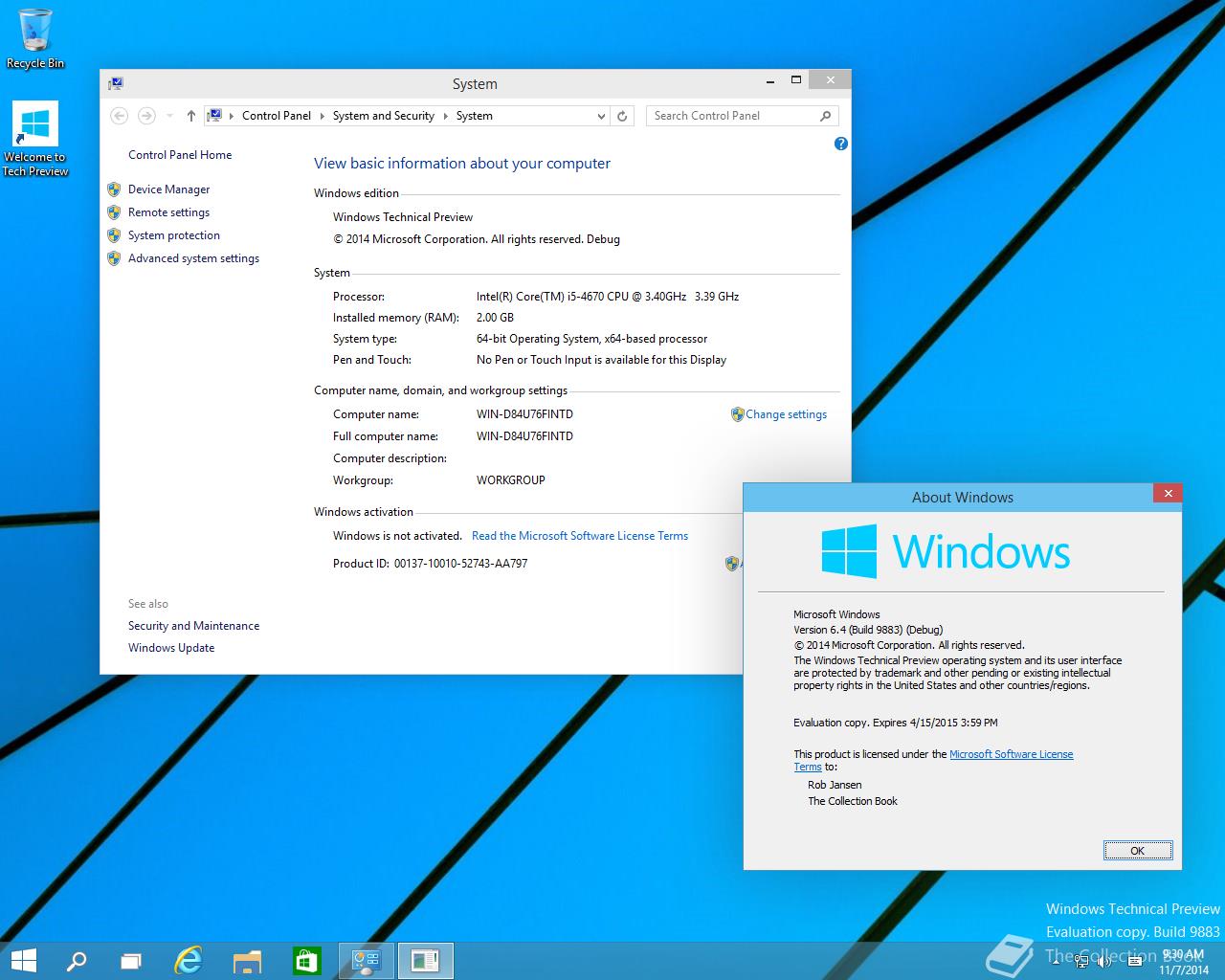Click OK in About Windows dialog
This screenshot has width=1225, height=980.
pos(1137,851)
